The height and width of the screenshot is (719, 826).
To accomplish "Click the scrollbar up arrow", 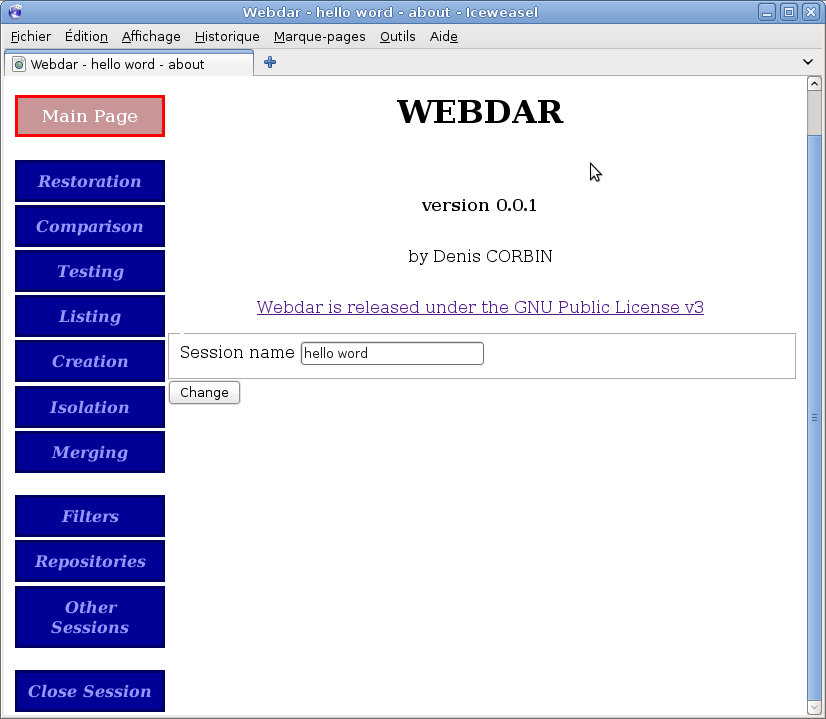I will [815, 82].
